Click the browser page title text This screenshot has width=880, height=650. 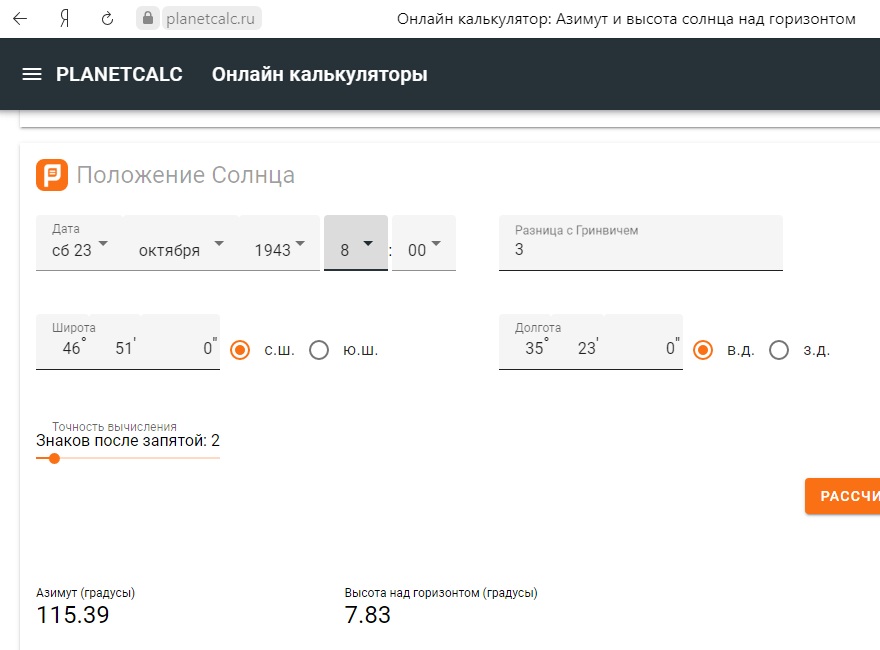pos(626,19)
